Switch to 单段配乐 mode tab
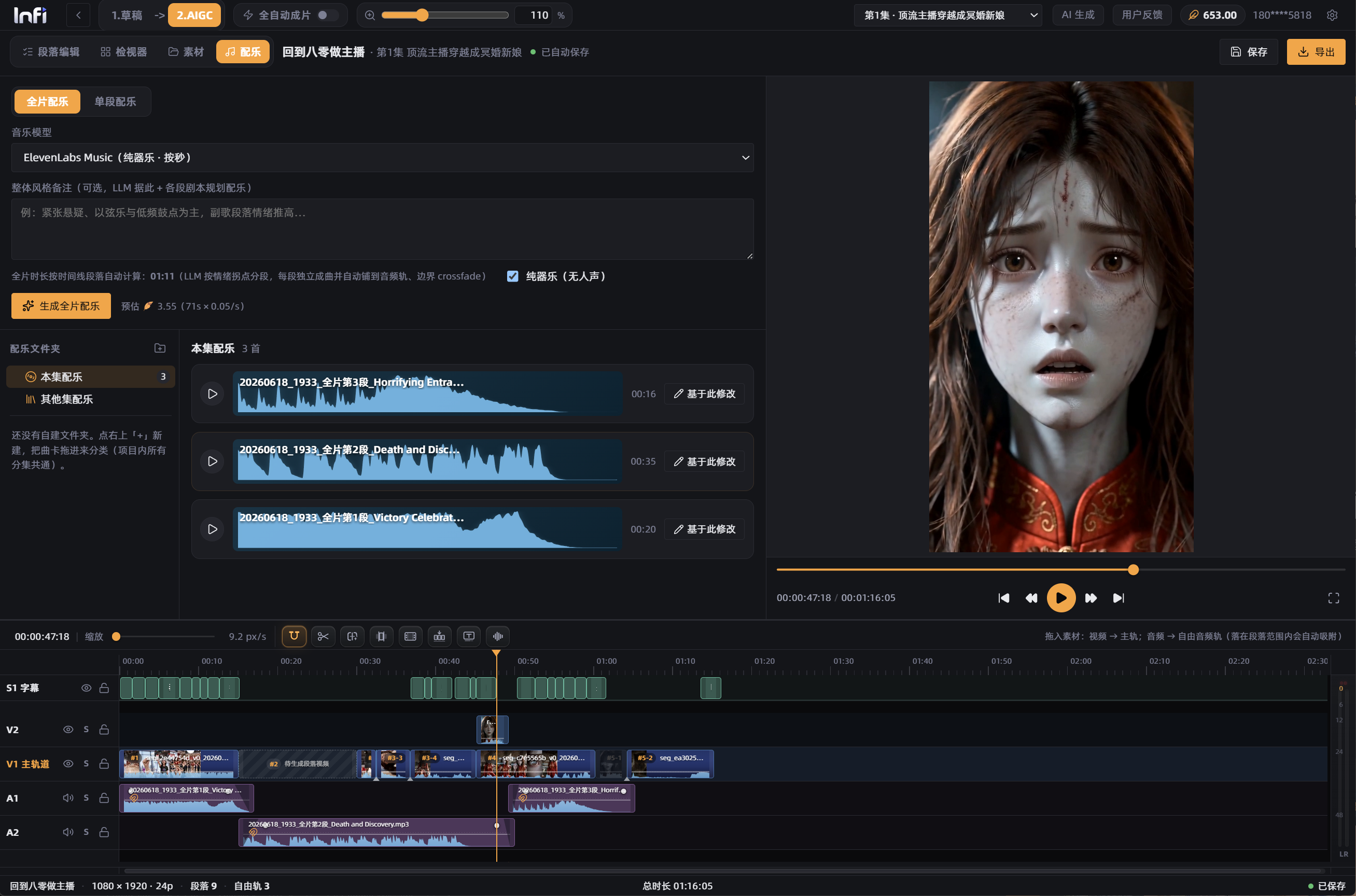Image resolution: width=1356 pixels, height=896 pixels. click(115, 102)
